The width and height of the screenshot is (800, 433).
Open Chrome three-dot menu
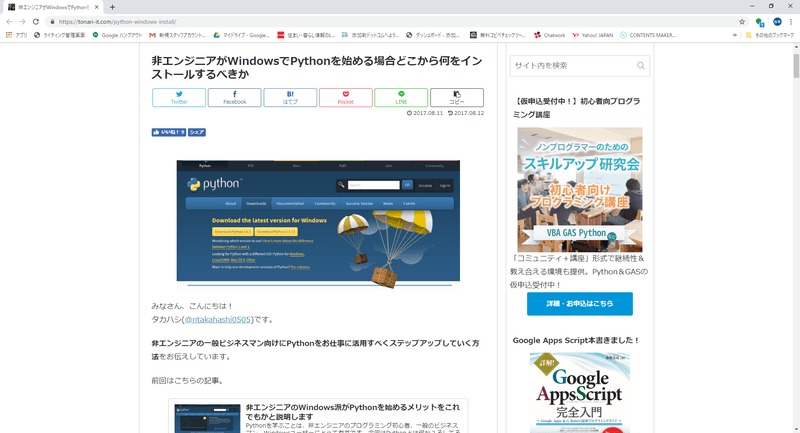(x=791, y=22)
